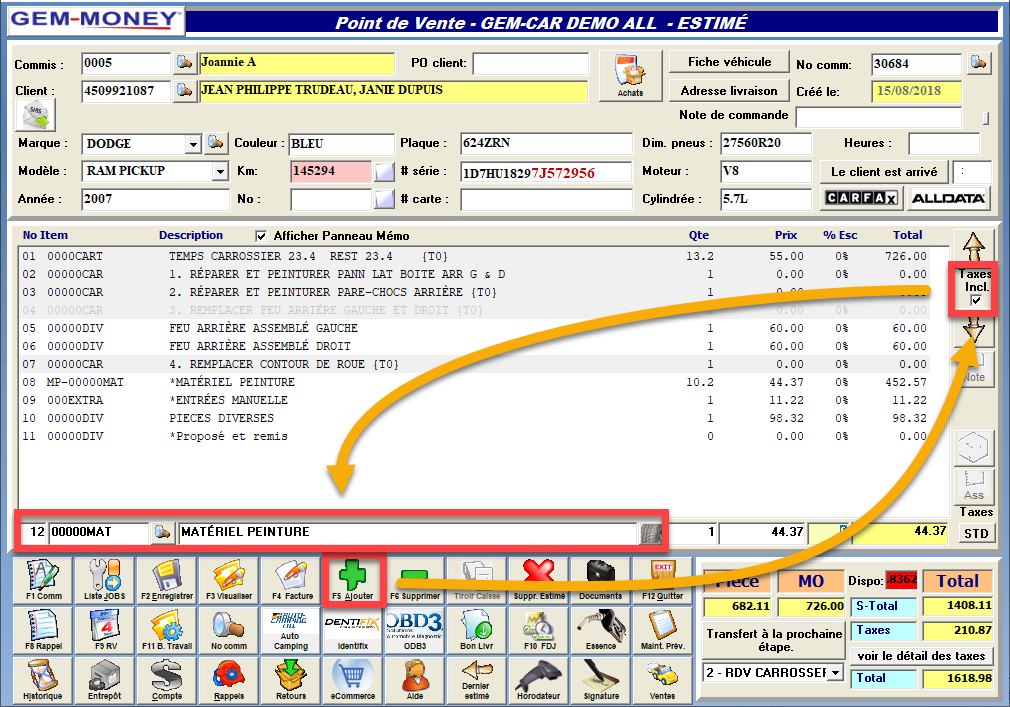Open eCommerce cart icon
Screen dimensions: 1010x707
tap(353, 680)
